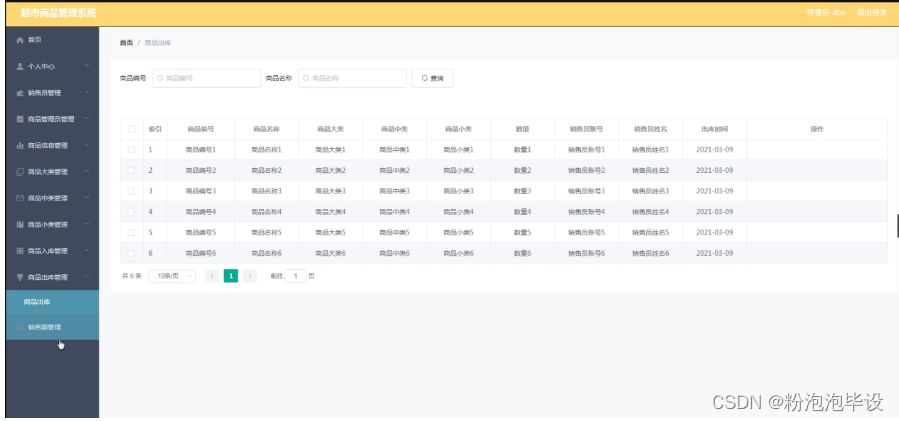Expand 商品入库管理 using its chevron arrow
899x421 pixels.
87,251
